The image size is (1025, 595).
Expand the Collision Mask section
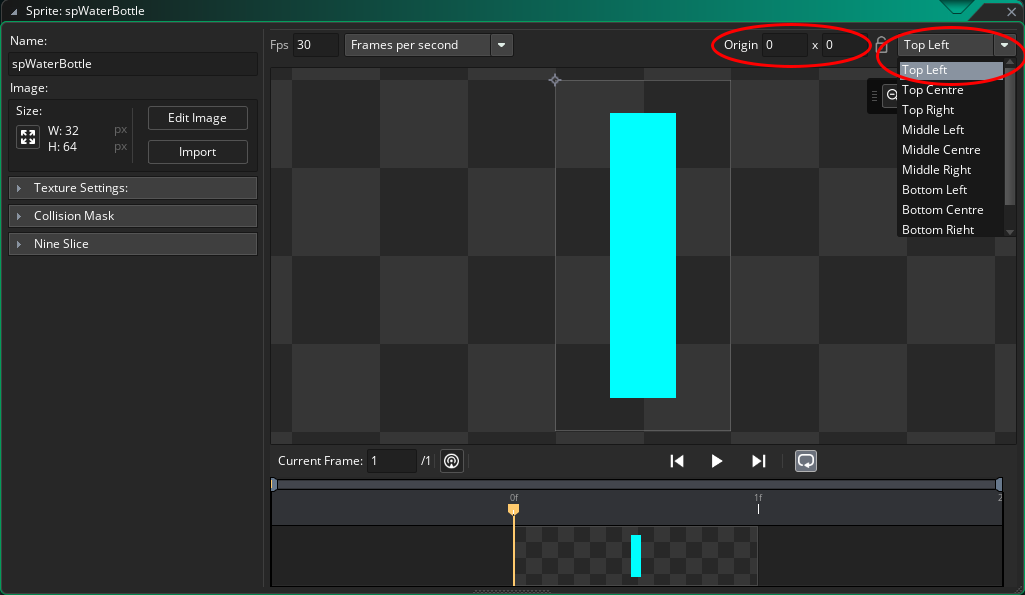(133, 216)
